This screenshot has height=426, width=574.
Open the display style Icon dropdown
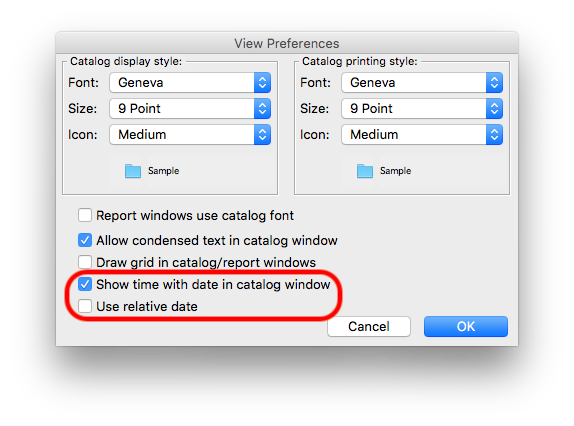tap(190, 135)
